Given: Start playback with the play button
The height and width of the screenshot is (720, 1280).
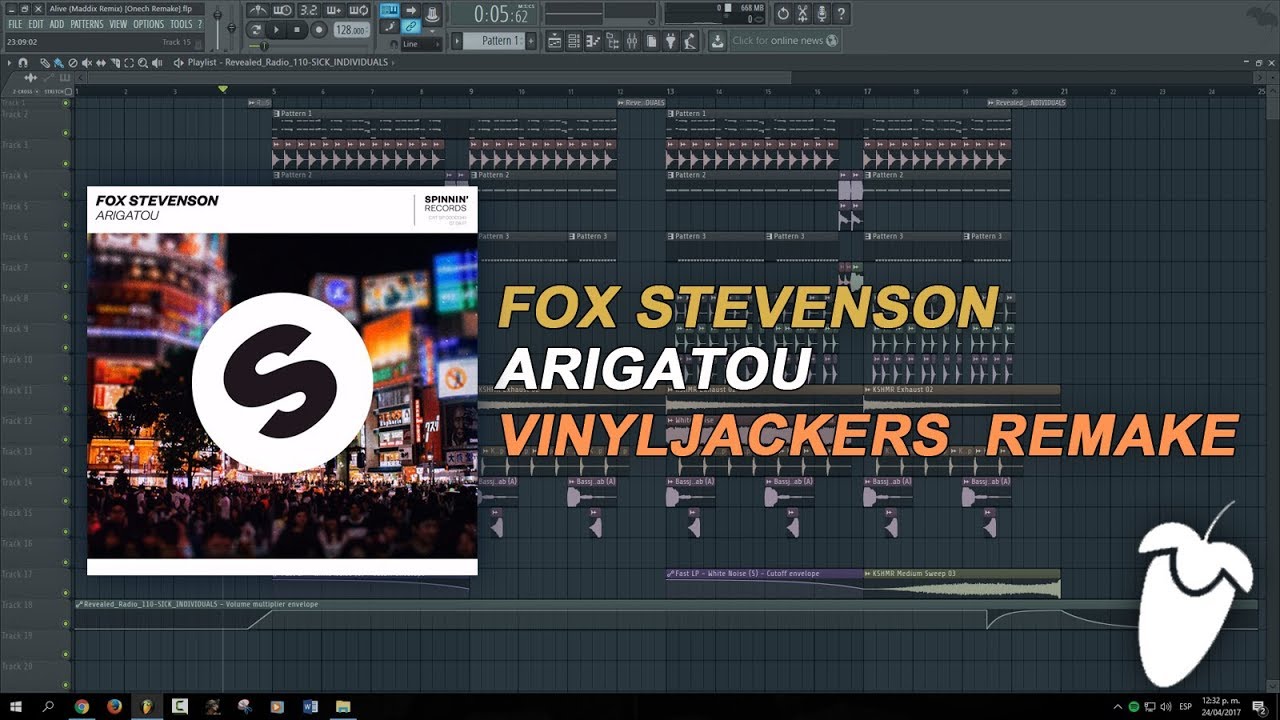Looking at the screenshot, I should (276, 30).
